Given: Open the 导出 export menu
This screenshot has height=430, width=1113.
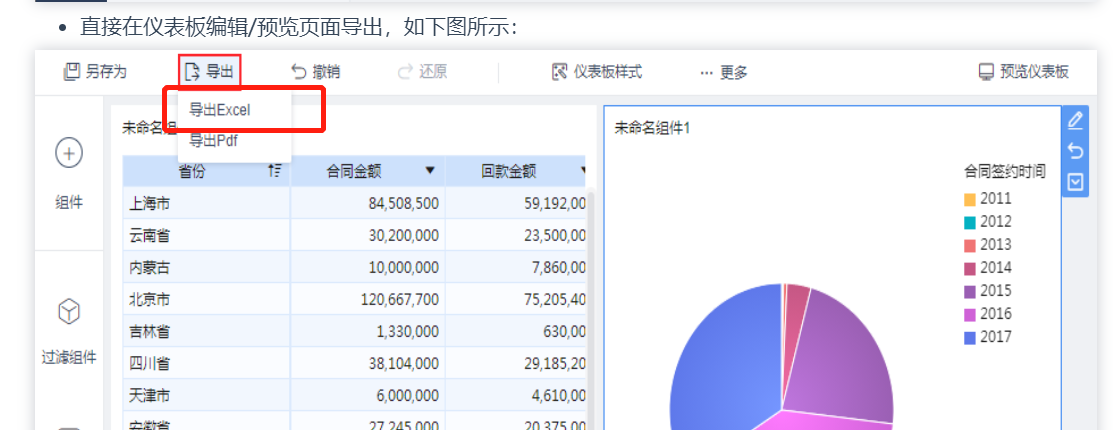Looking at the screenshot, I should click(209, 72).
